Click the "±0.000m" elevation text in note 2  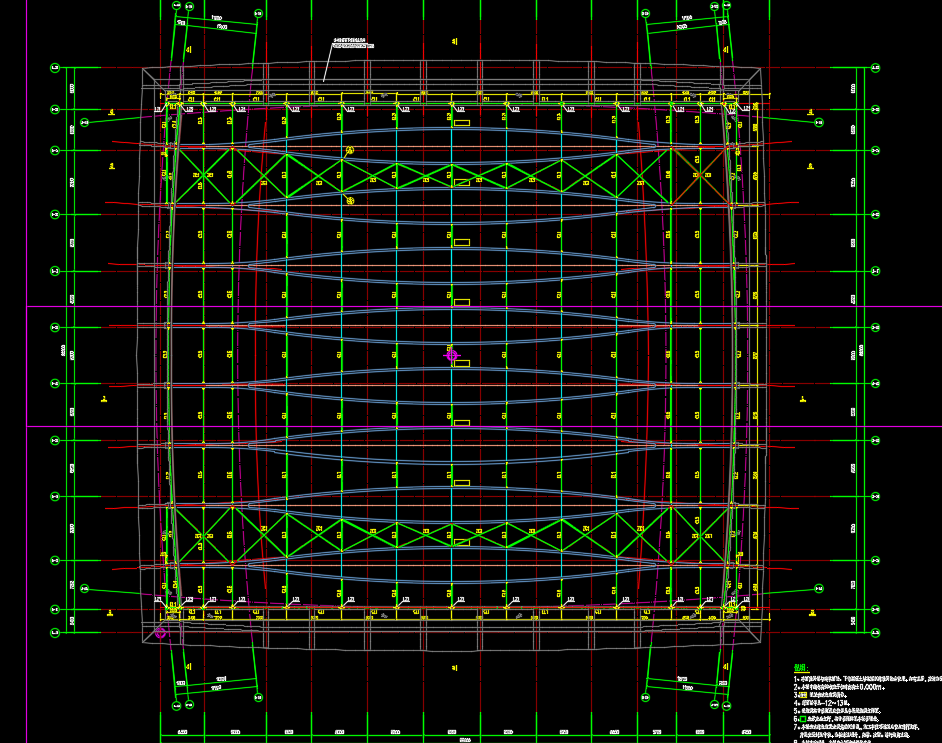click(x=867, y=687)
